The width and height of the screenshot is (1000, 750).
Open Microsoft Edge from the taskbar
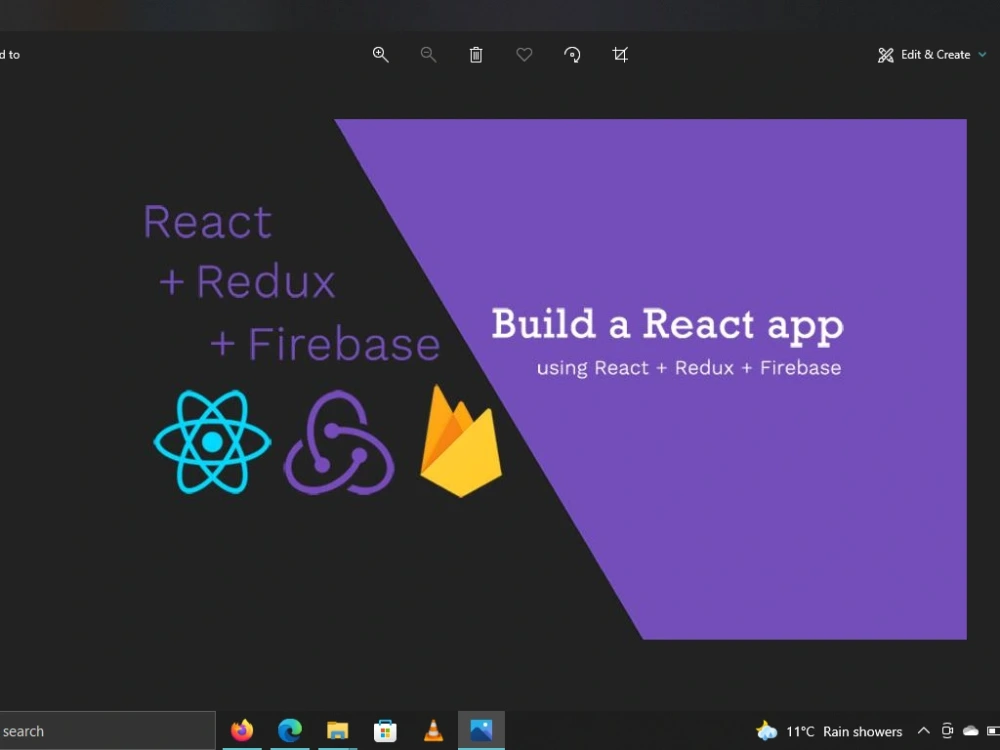289,731
